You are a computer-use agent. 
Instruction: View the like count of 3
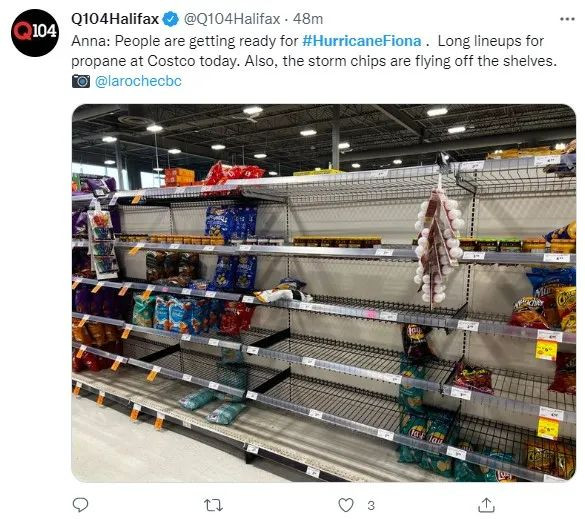[370, 505]
